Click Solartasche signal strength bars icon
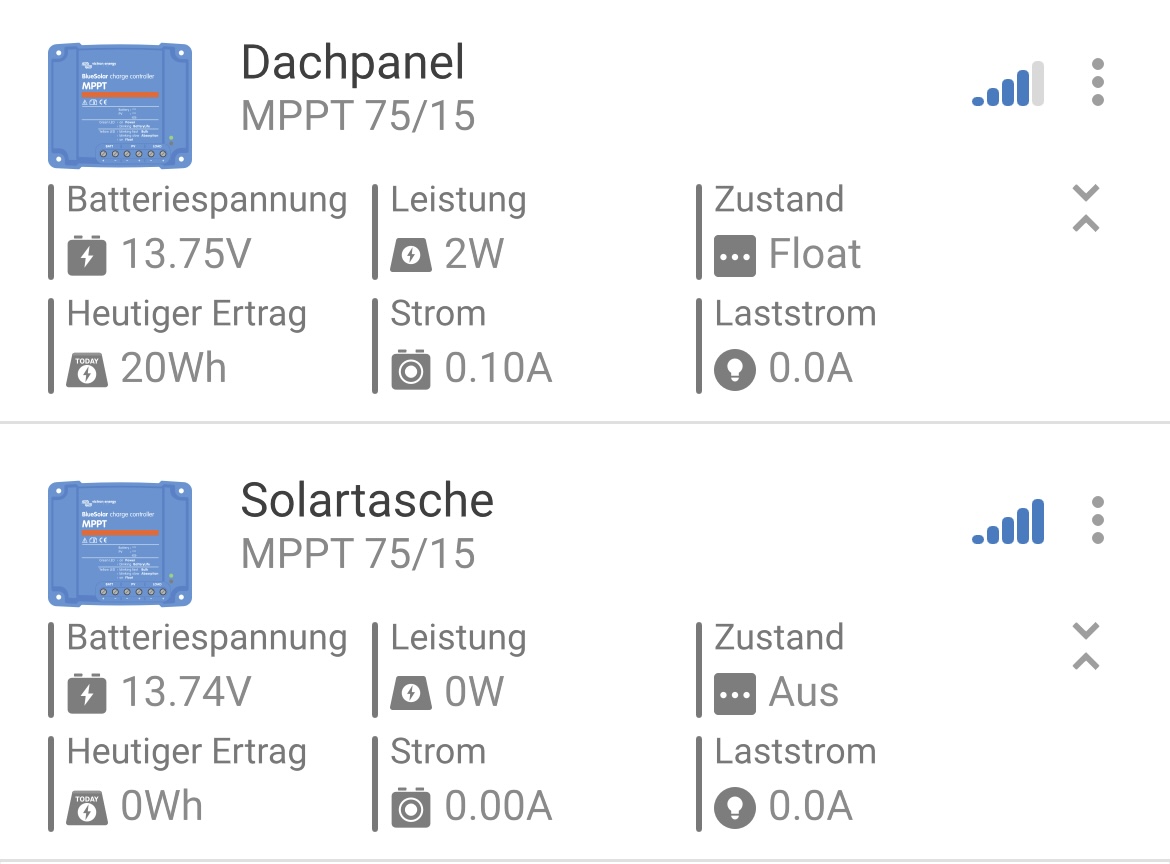This screenshot has width=1170, height=864. [x=1008, y=523]
